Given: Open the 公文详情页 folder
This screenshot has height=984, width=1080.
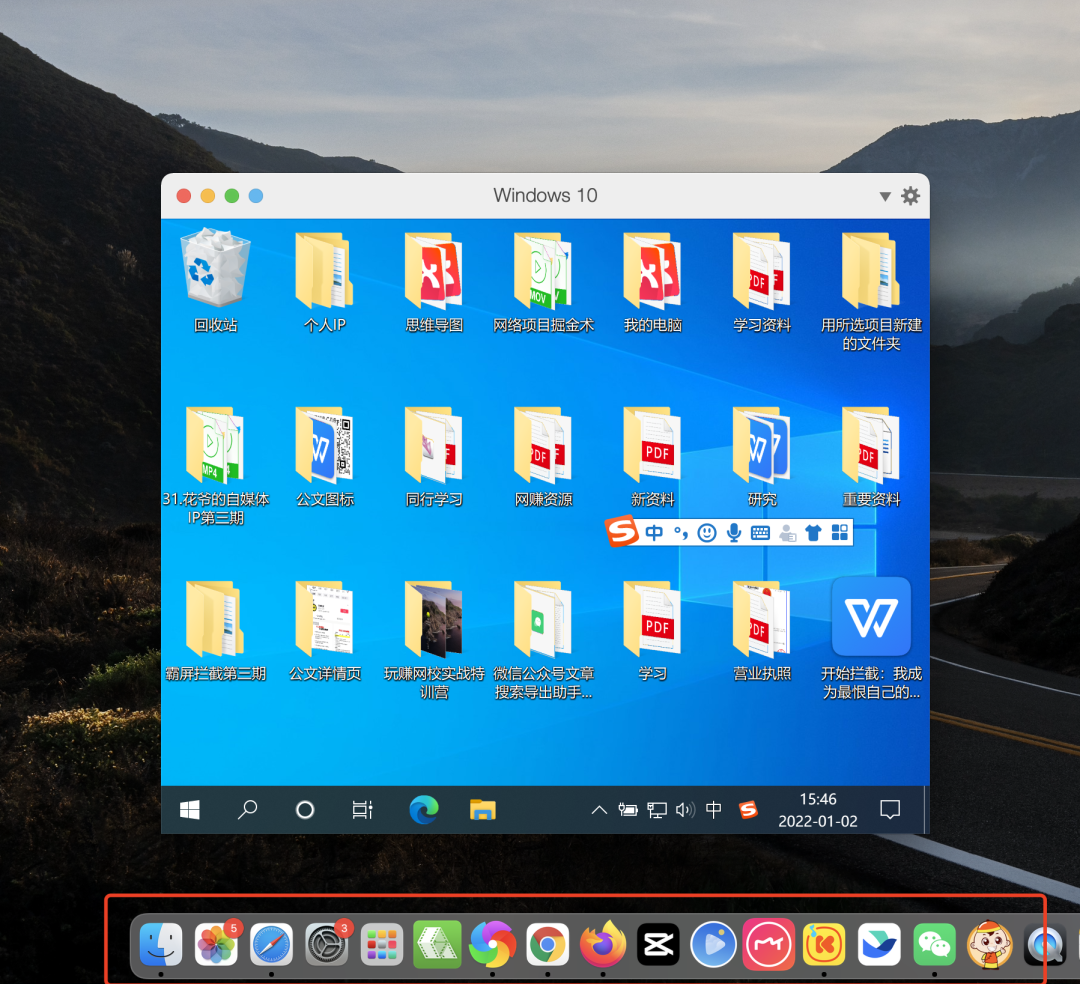Looking at the screenshot, I should tap(324, 630).
